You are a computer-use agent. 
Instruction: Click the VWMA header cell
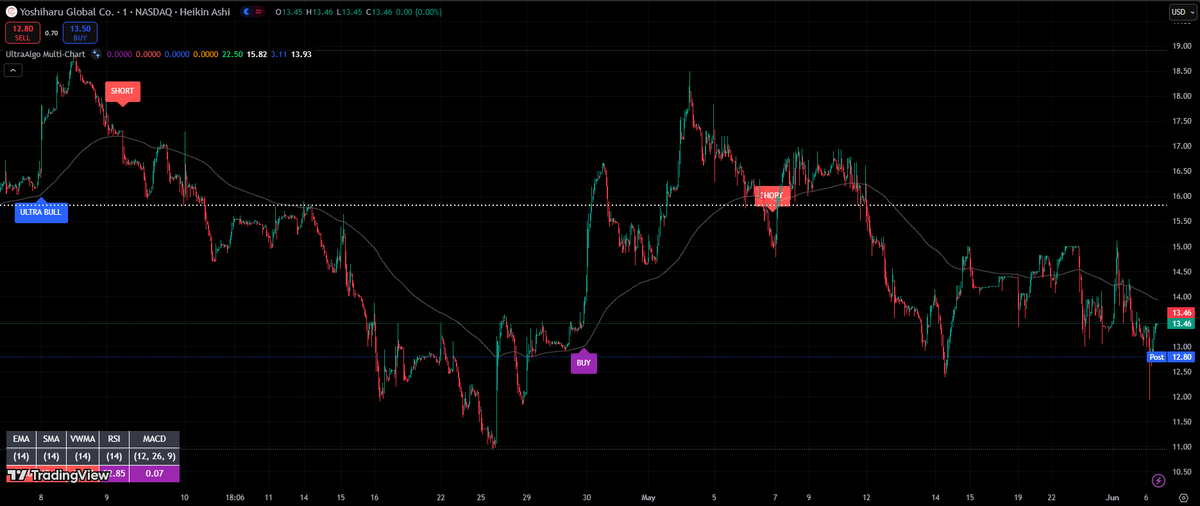click(82, 439)
